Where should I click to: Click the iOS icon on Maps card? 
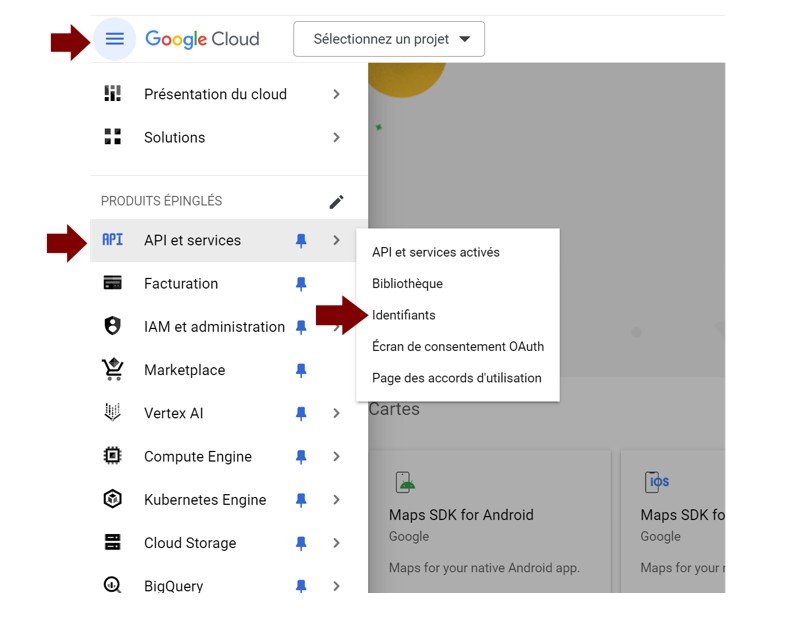click(x=657, y=481)
